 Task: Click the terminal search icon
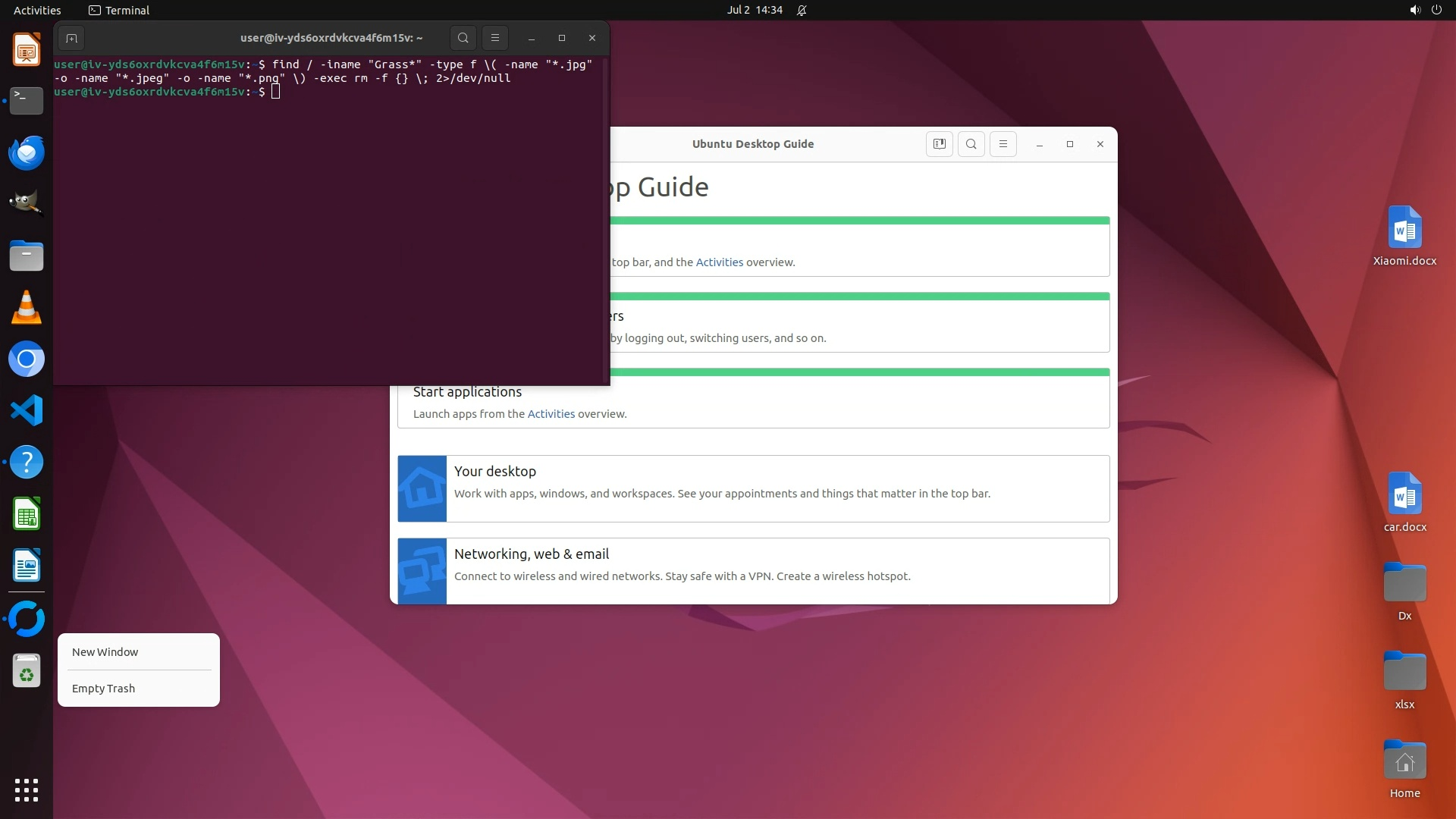tap(463, 38)
